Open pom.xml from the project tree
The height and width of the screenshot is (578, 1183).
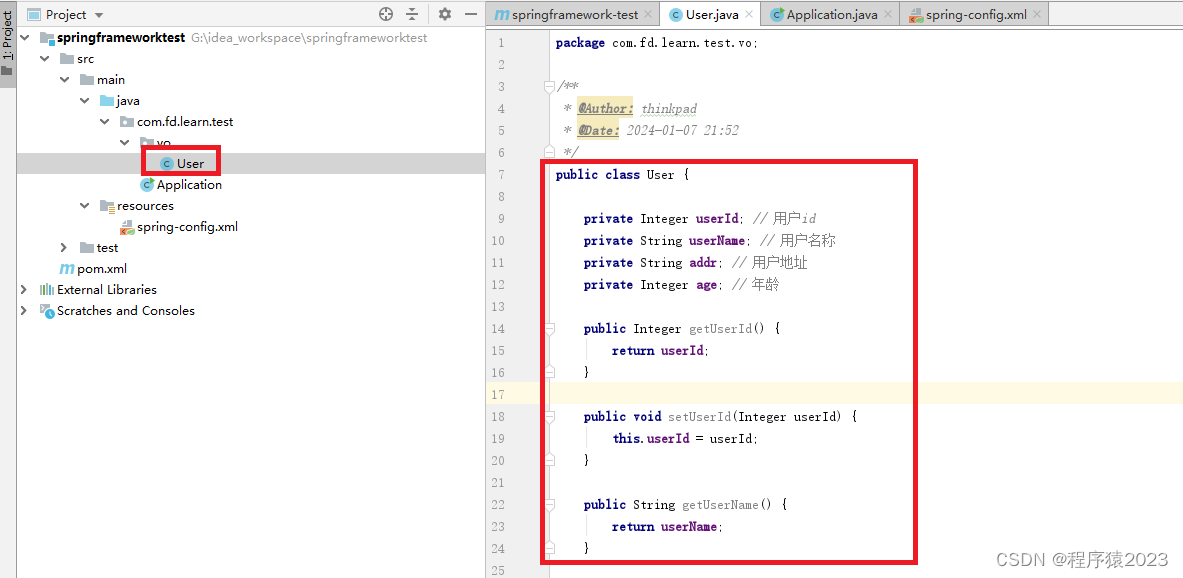click(x=100, y=268)
